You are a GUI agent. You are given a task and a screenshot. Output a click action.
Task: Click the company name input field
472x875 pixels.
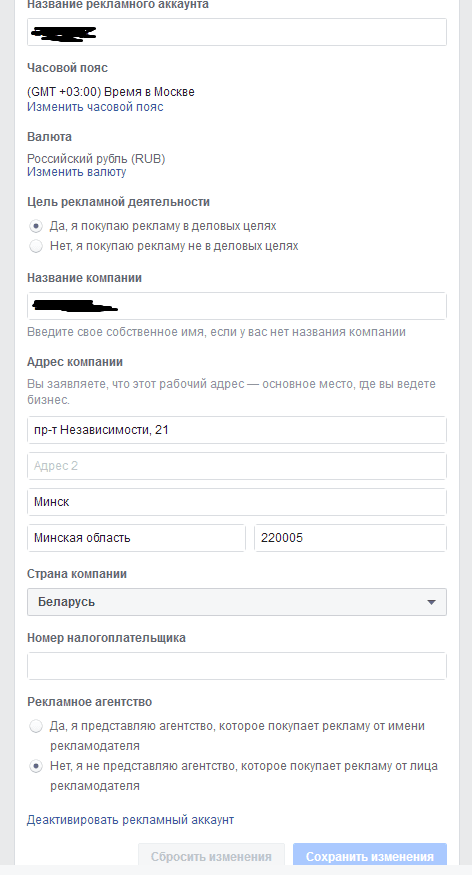point(237,306)
